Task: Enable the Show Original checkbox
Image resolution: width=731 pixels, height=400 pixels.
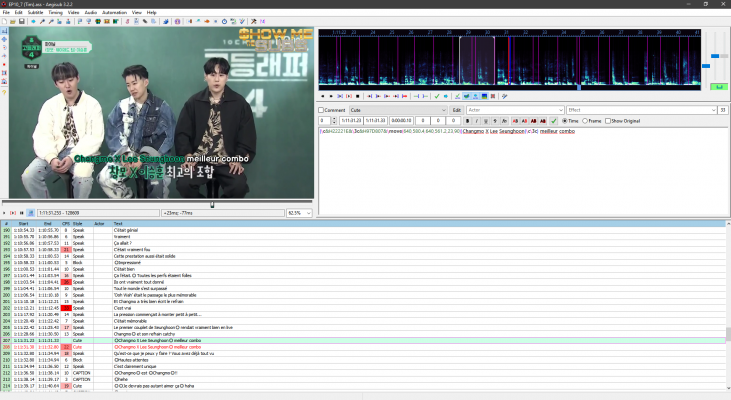Action: pyautogui.click(x=608, y=121)
